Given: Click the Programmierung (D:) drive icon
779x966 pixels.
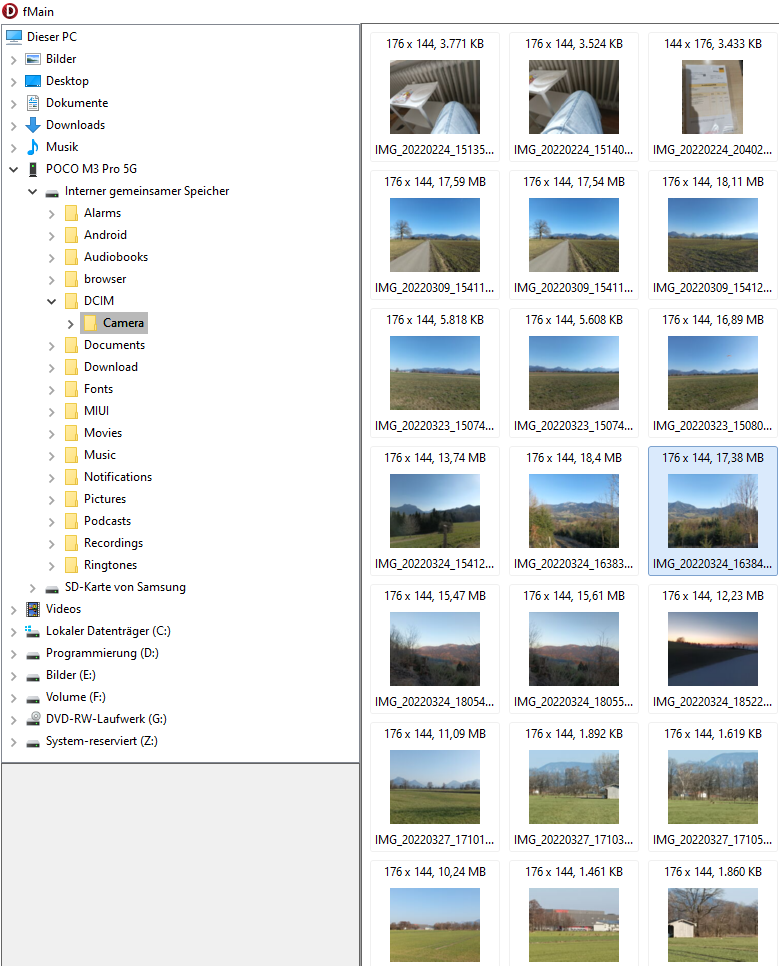Looking at the screenshot, I should [x=33, y=654].
